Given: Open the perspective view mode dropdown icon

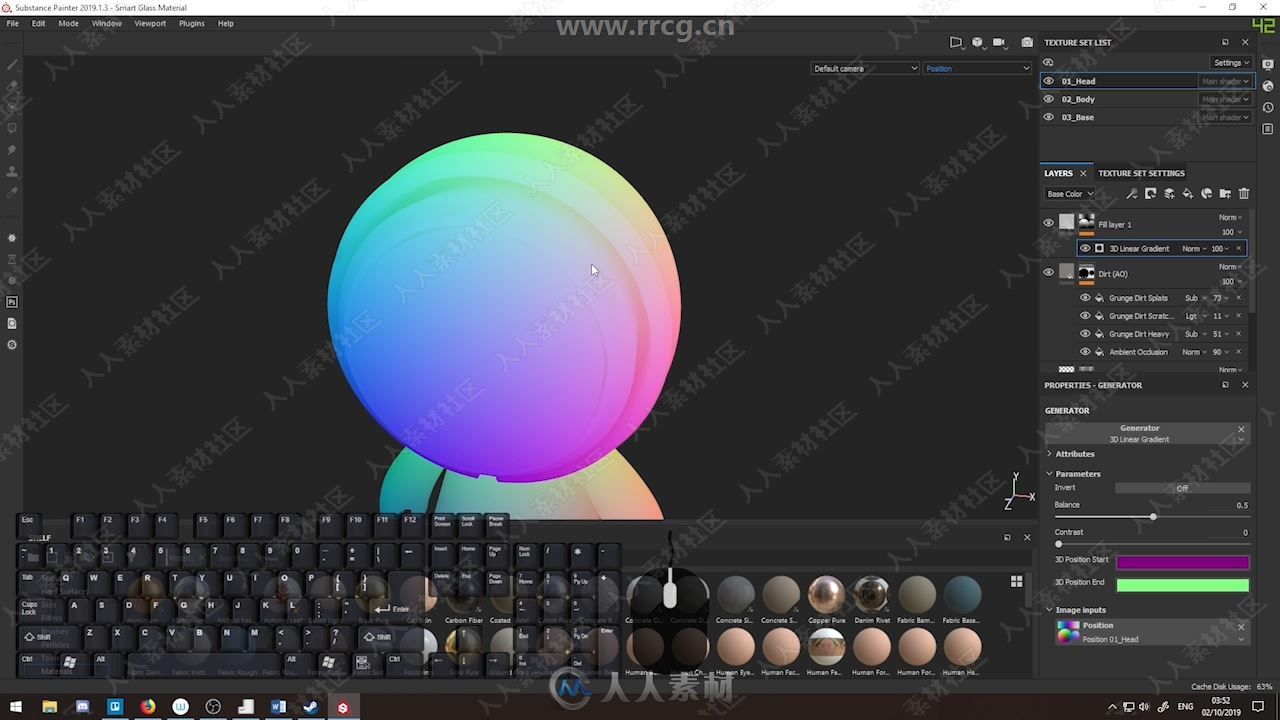Looking at the screenshot, I should pos(956,42).
